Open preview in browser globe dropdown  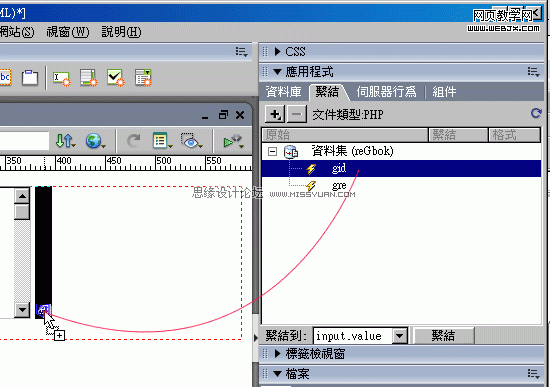(x=95, y=141)
